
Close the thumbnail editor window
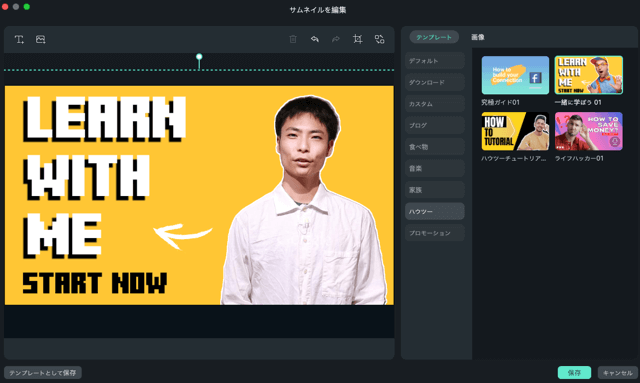[x=5, y=7]
